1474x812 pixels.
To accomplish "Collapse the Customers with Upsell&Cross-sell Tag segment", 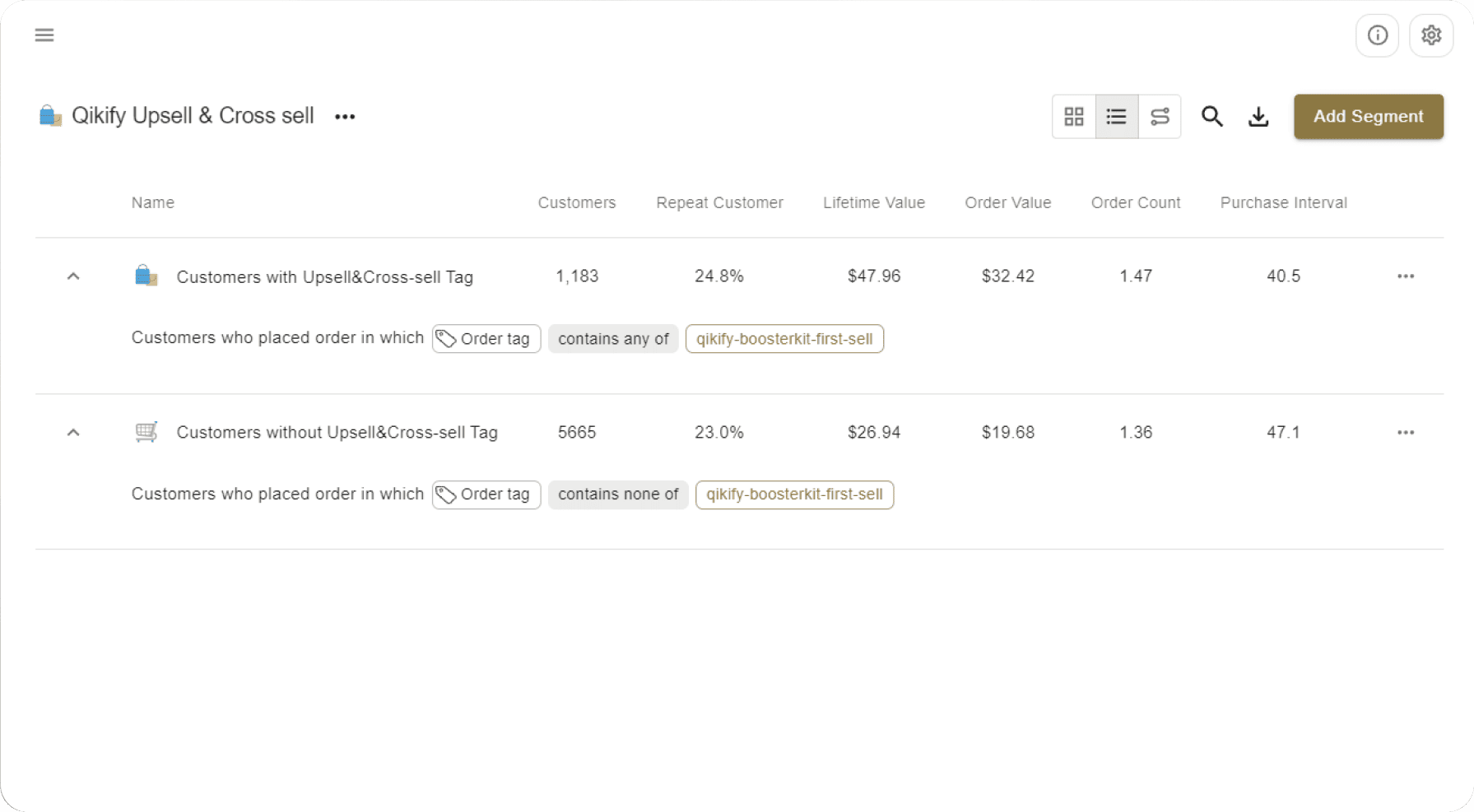I will pos(72,276).
